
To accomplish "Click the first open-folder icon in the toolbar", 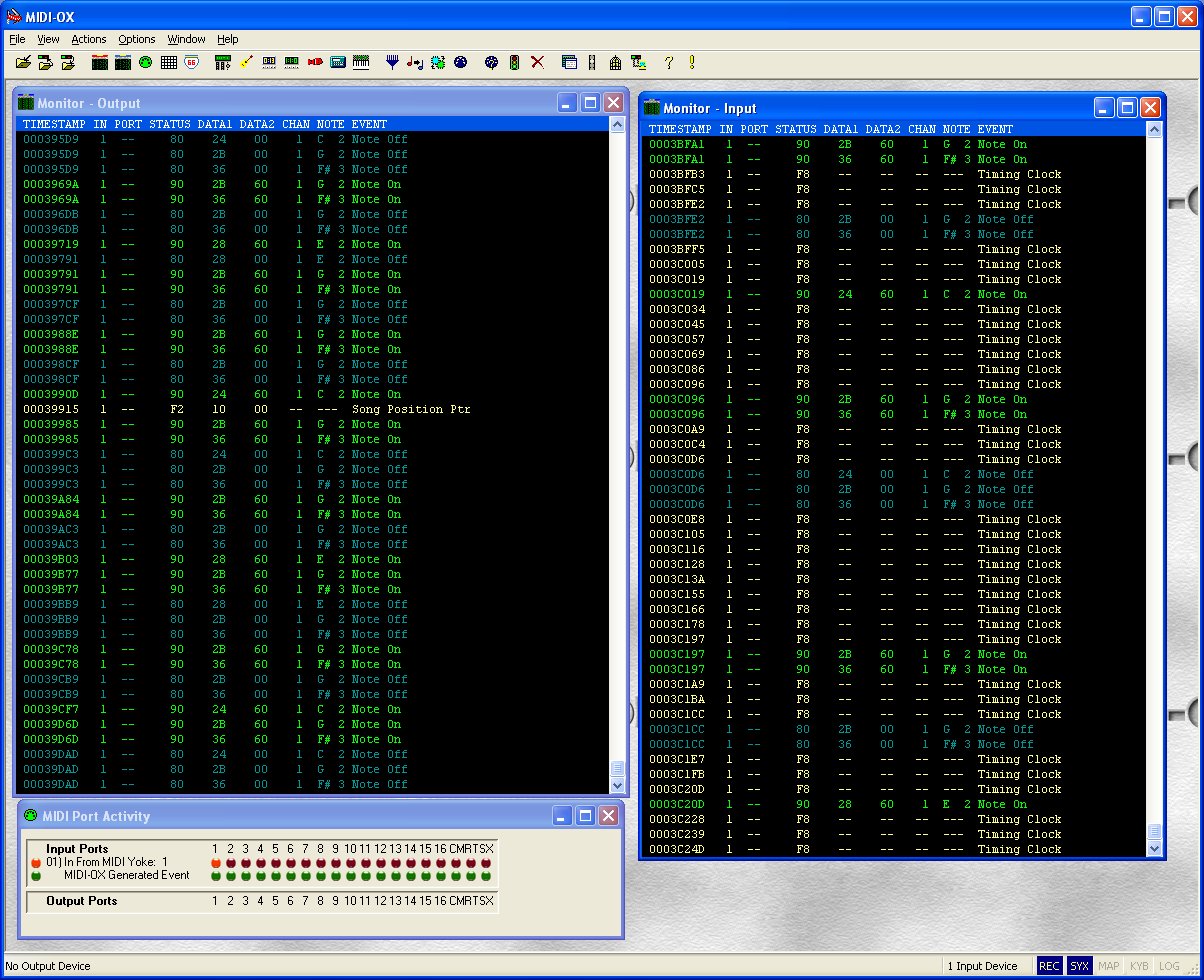I will pyautogui.click(x=24, y=62).
